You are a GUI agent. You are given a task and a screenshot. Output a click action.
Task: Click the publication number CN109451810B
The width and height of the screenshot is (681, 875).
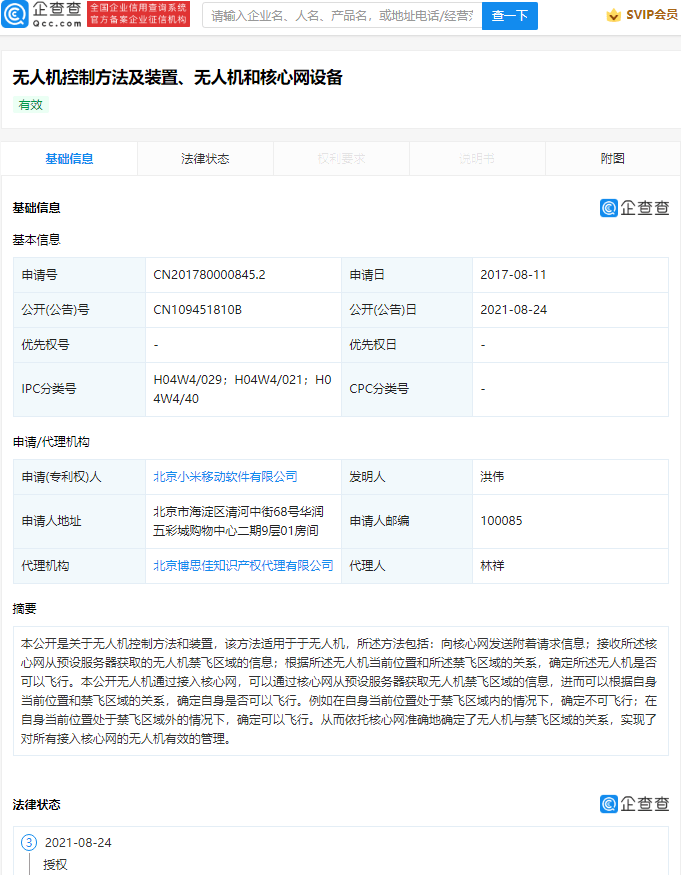coord(197,310)
